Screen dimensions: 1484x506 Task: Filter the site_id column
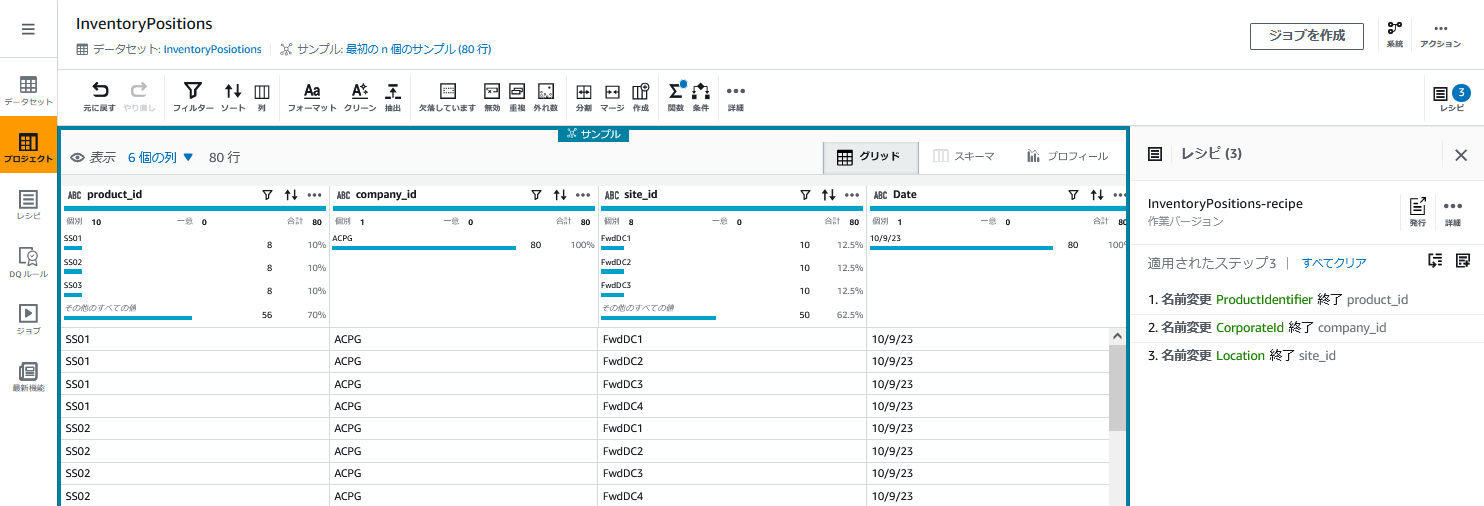pos(805,195)
